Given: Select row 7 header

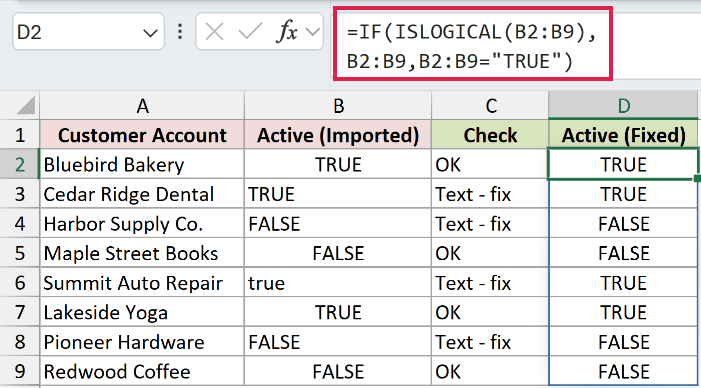Looking at the screenshot, I should [20, 312].
